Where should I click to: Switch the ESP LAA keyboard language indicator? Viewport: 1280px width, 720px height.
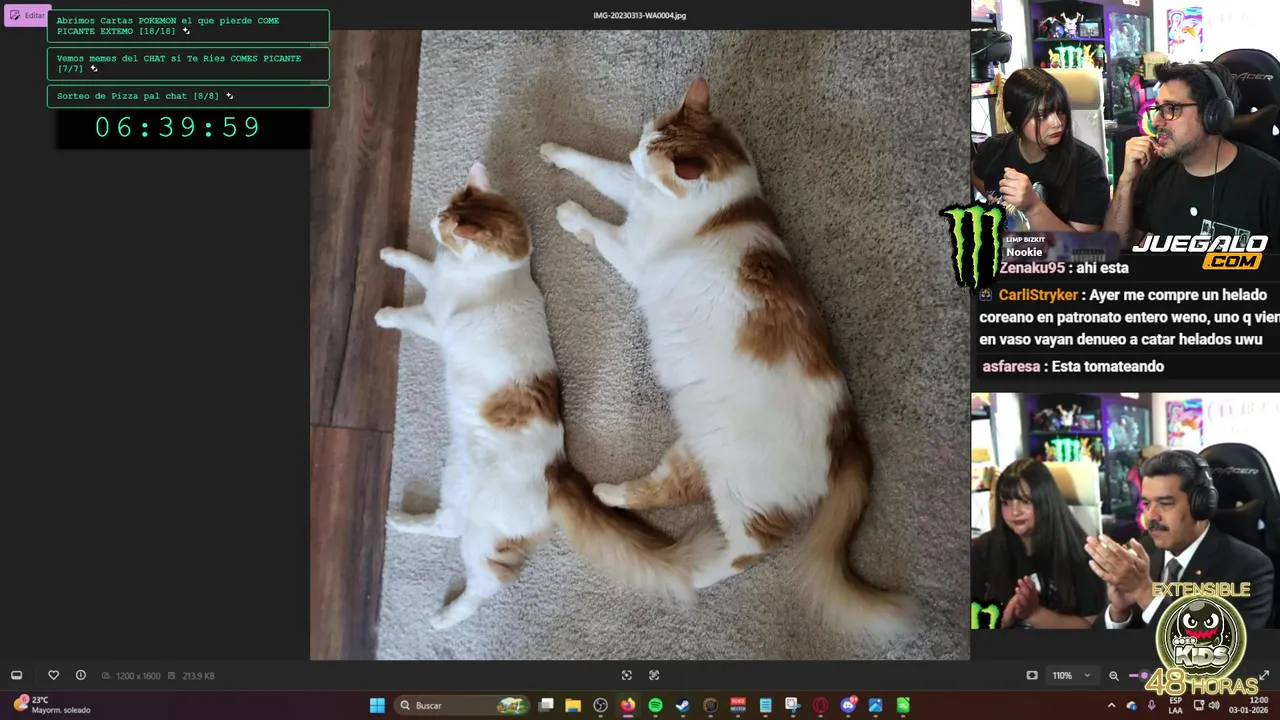1176,706
